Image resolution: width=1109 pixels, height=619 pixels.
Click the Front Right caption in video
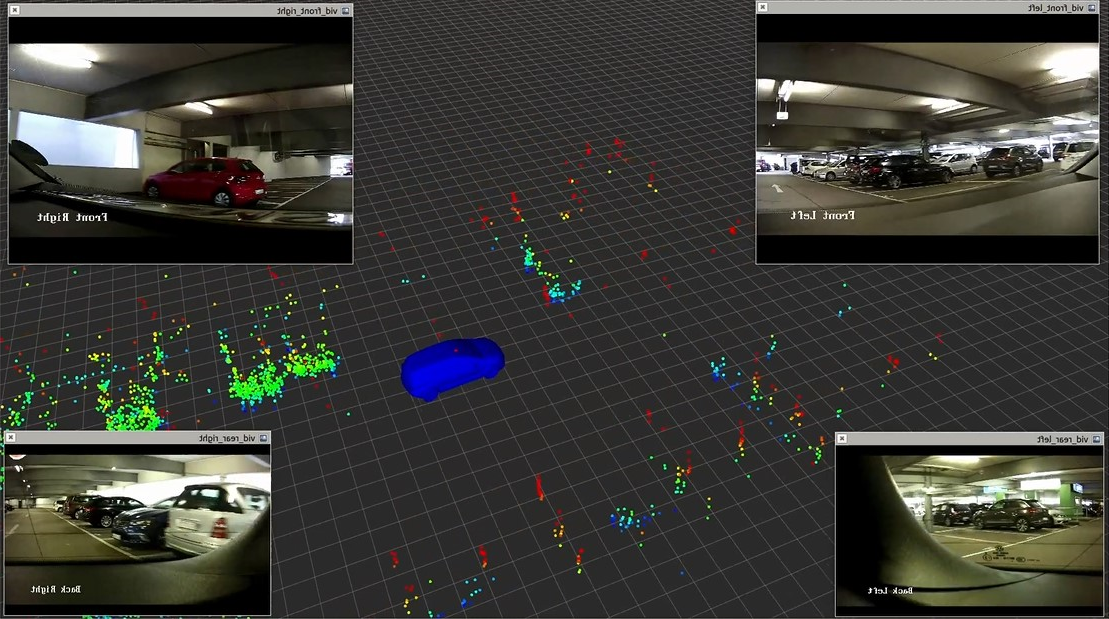pyautogui.click(x=73, y=216)
